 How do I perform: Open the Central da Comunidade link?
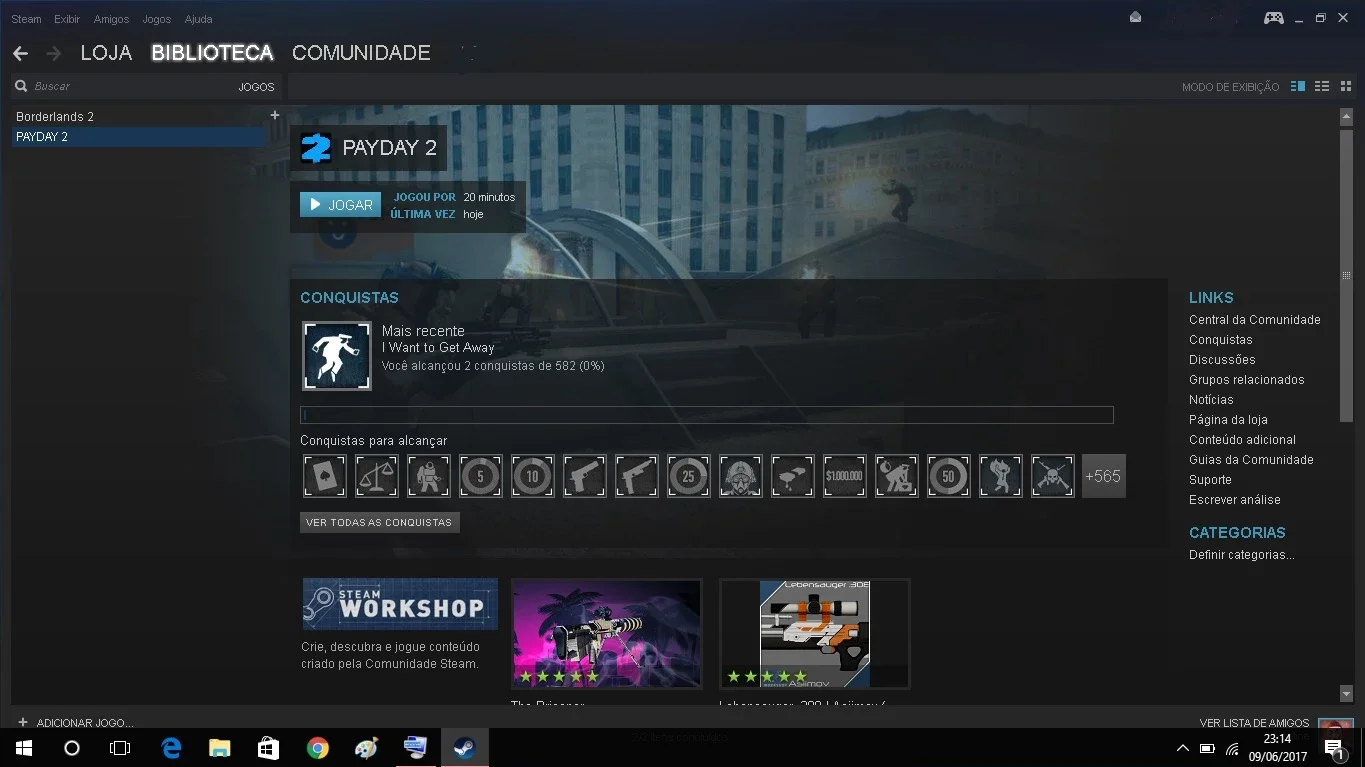[x=1254, y=320]
